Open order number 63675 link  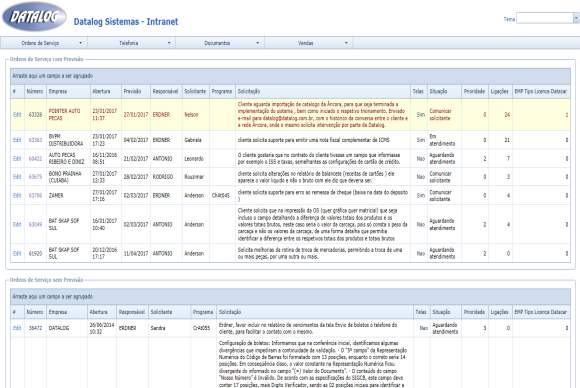coord(35,177)
